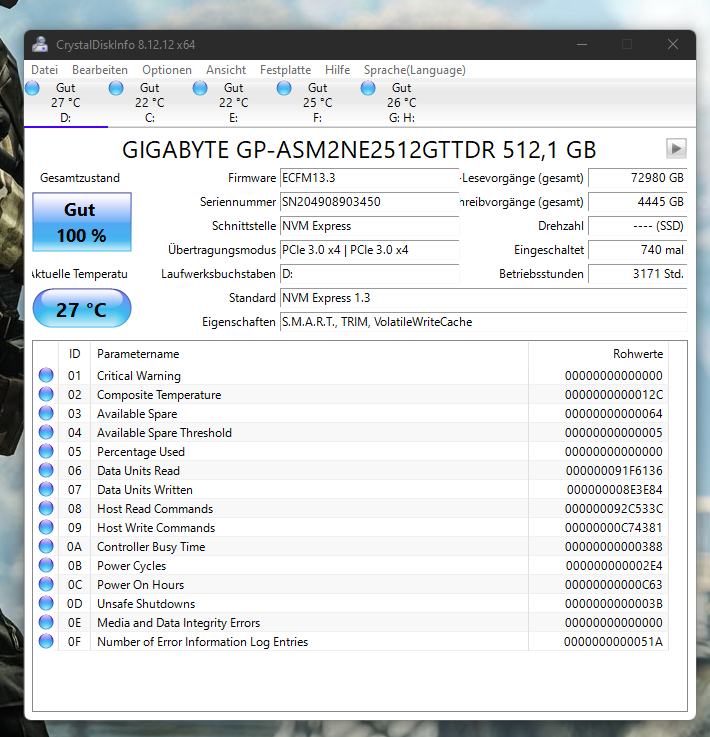Switch to drive E: tab

pyautogui.click(x=234, y=102)
